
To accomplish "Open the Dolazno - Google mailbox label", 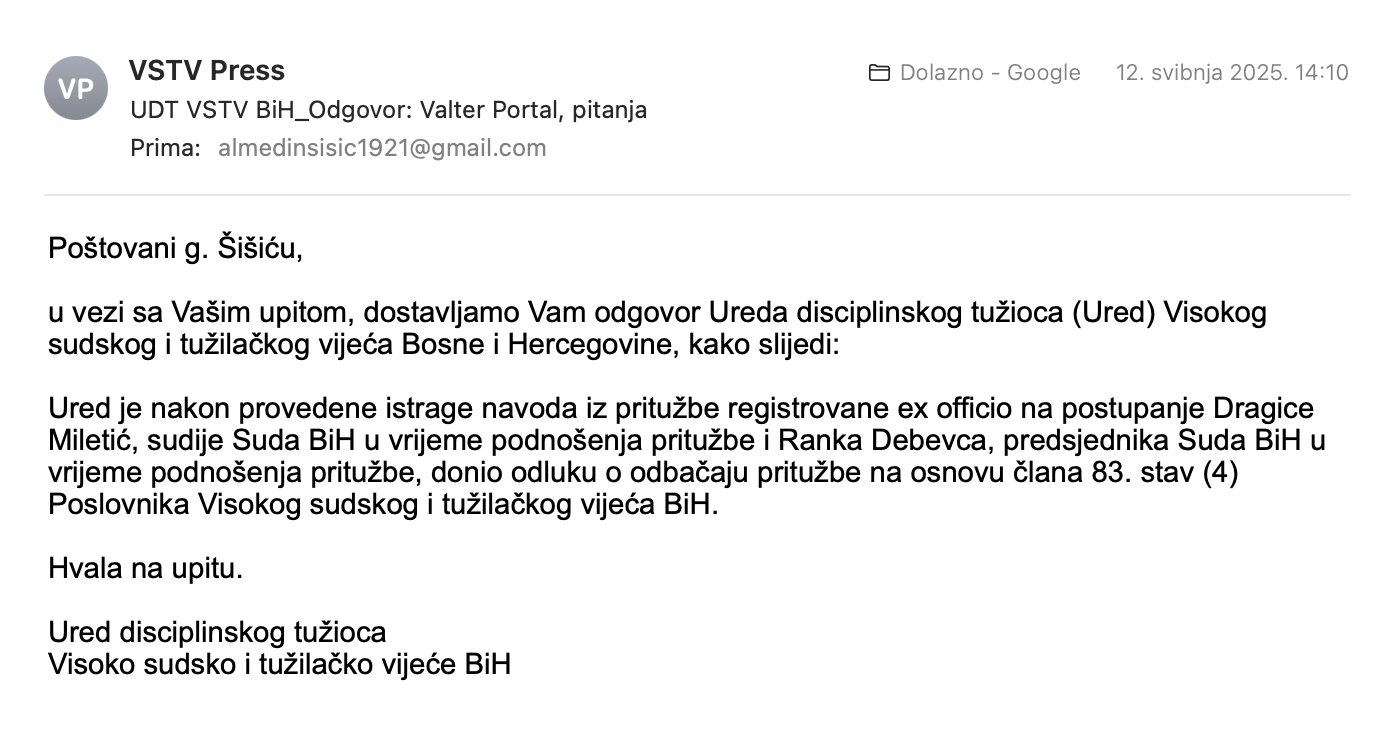I will click(990, 72).
